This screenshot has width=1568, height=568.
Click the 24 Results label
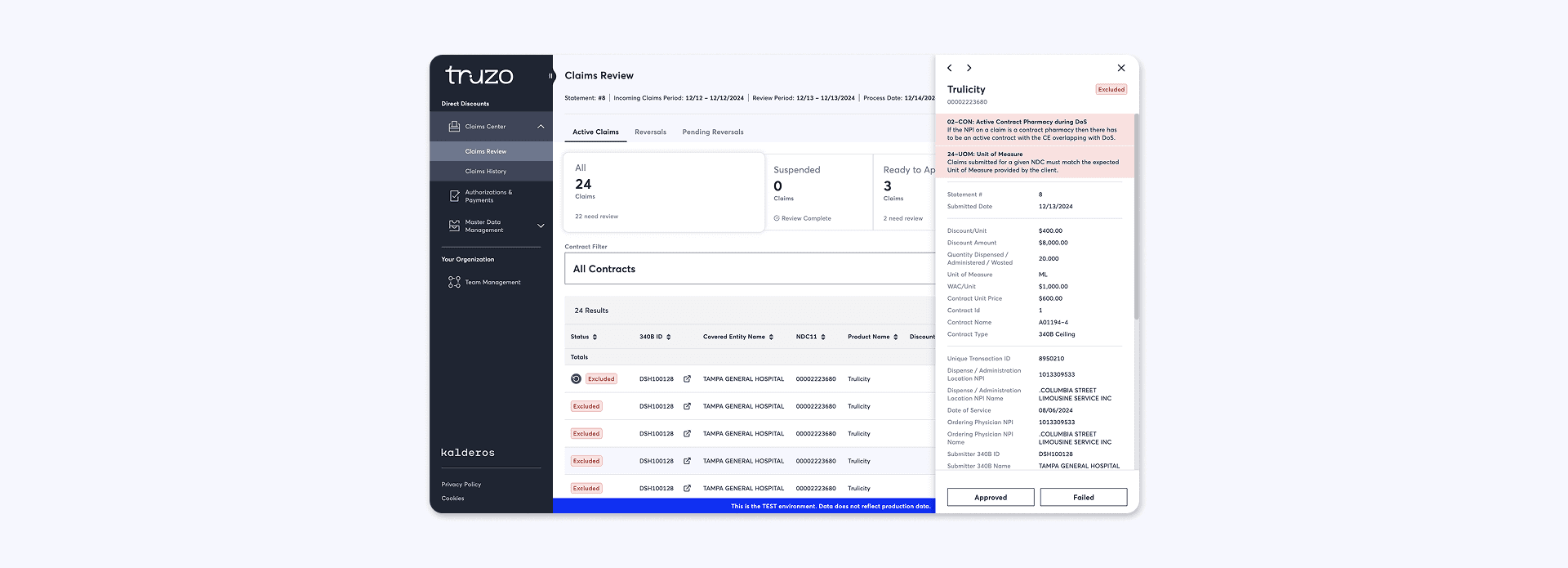tap(591, 311)
